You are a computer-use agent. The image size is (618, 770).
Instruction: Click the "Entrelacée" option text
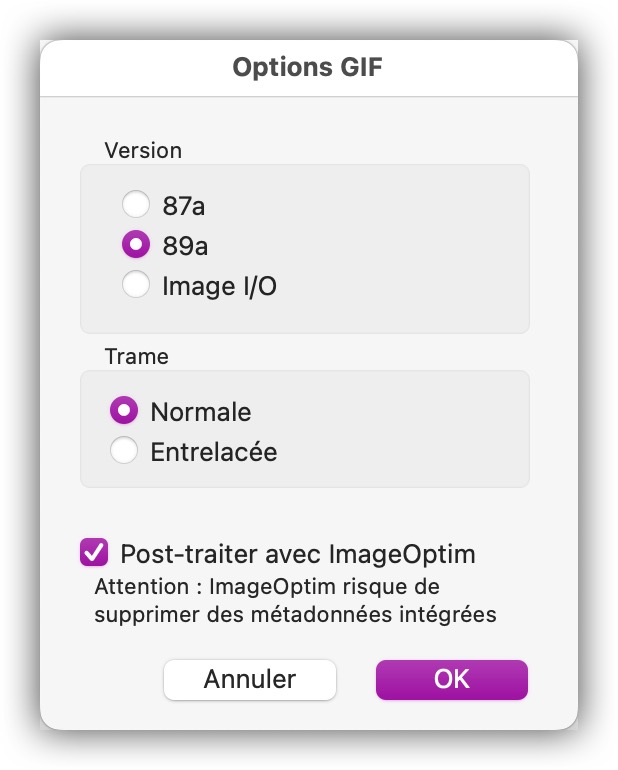point(214,452)
